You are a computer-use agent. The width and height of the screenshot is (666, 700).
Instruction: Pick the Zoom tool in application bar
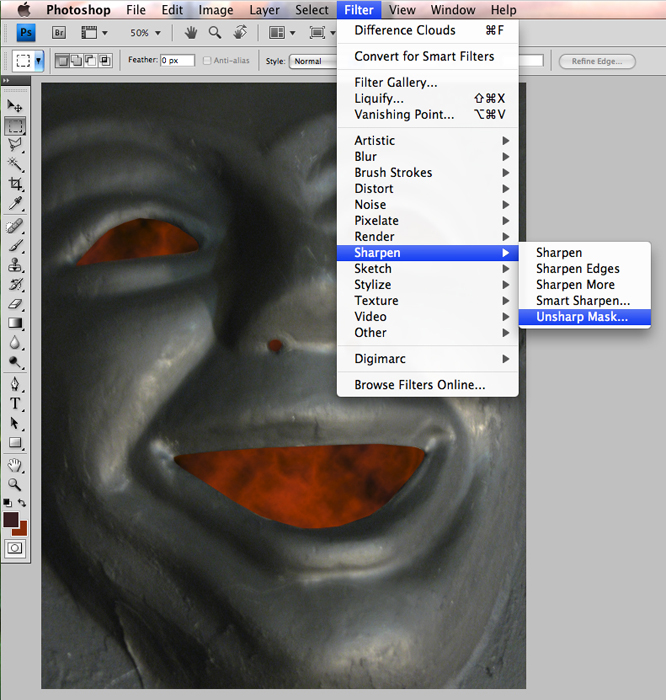(x=215, y=33)
